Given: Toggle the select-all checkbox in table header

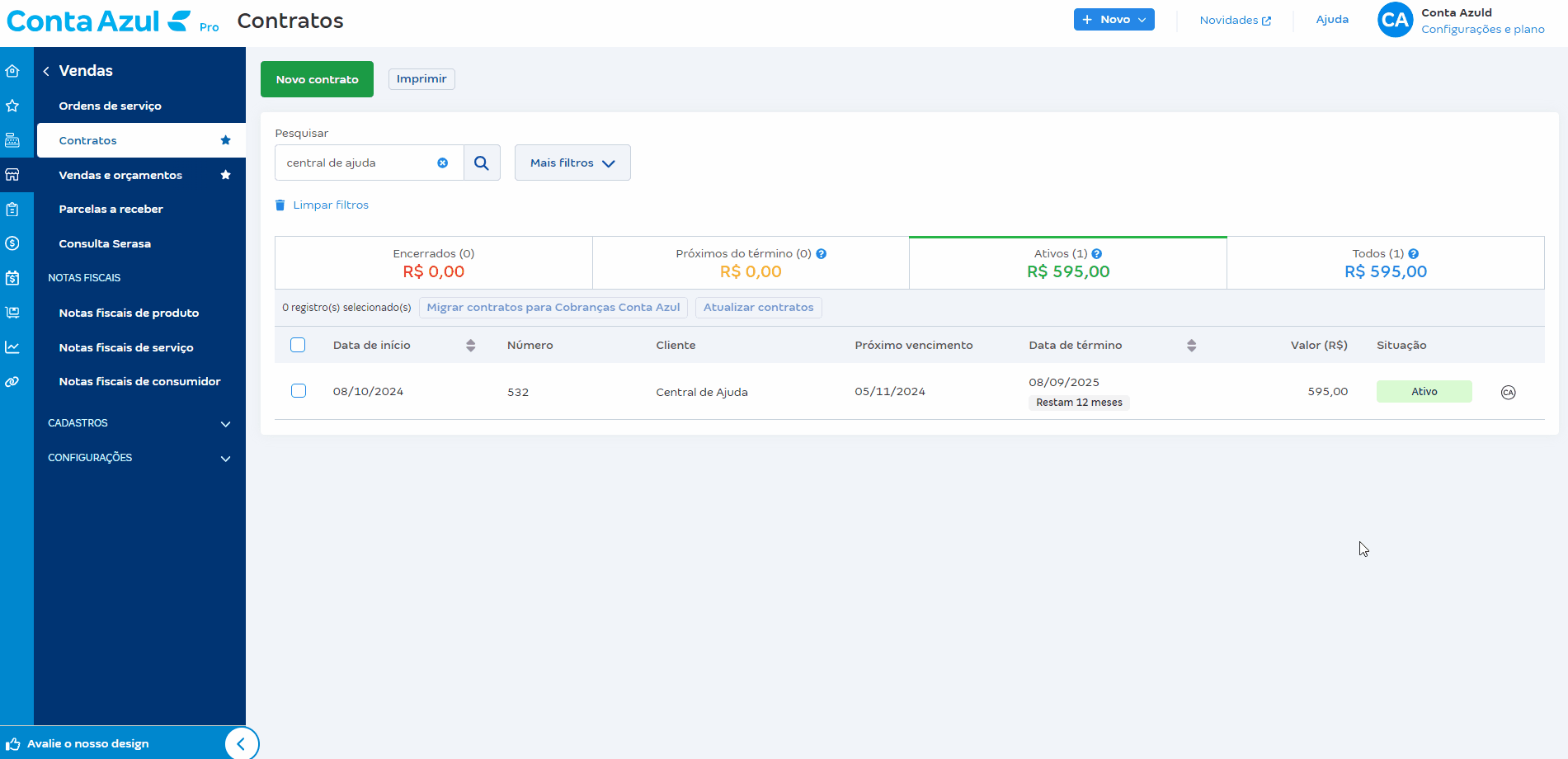Looking at the screenshot, I should [x=298, y=345].
